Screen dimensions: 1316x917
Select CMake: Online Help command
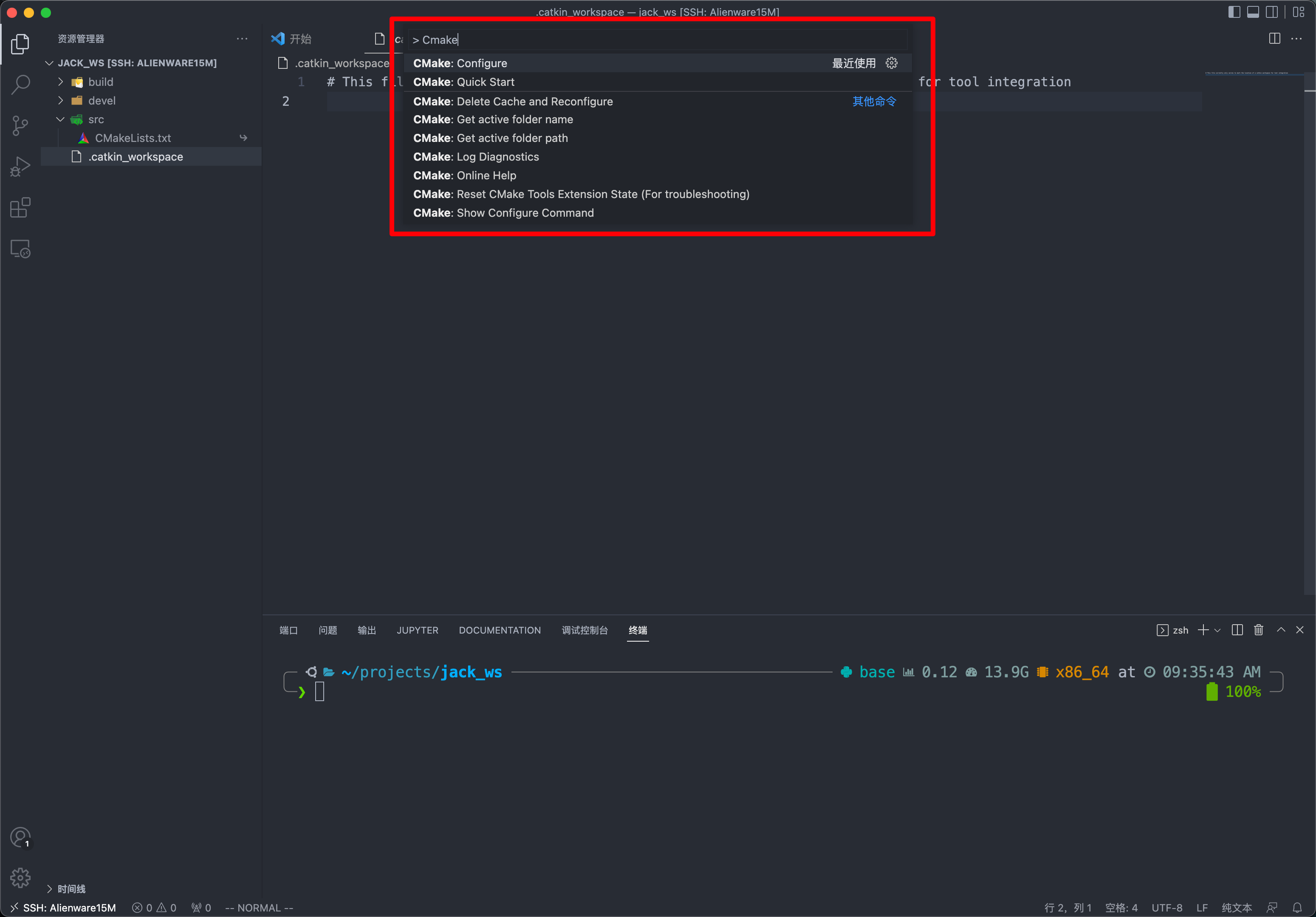pyautogui.click(x=658, y=175)
